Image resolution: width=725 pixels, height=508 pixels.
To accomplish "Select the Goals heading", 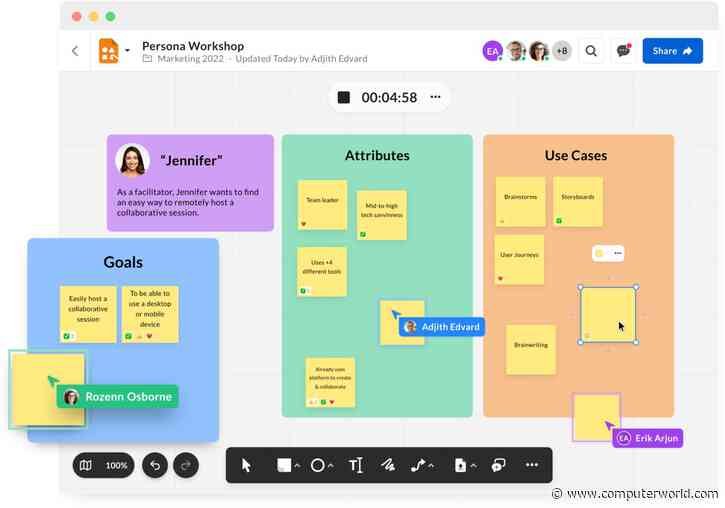I will click(123, 262).
